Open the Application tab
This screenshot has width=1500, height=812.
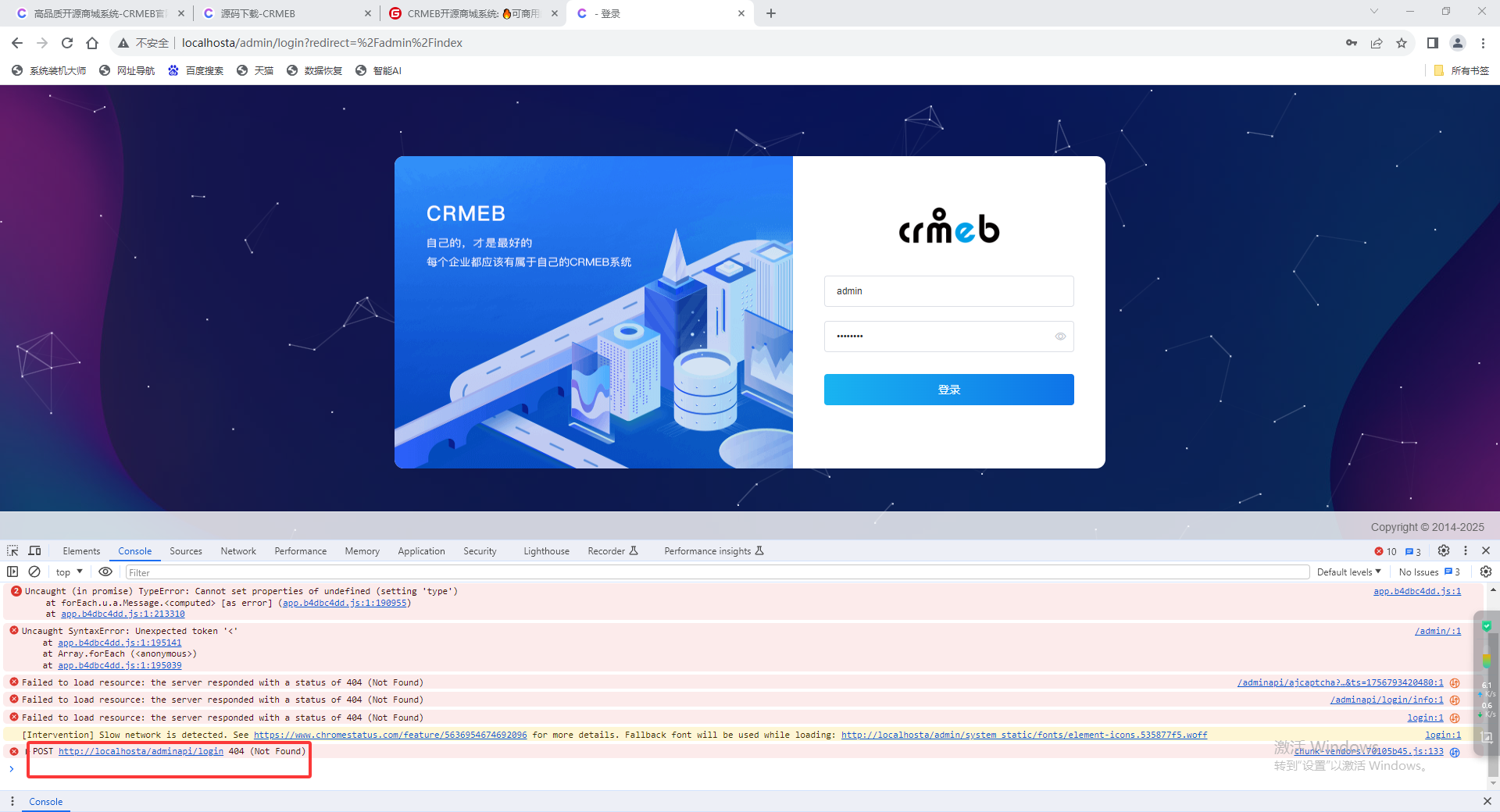[x=421, y=551]
